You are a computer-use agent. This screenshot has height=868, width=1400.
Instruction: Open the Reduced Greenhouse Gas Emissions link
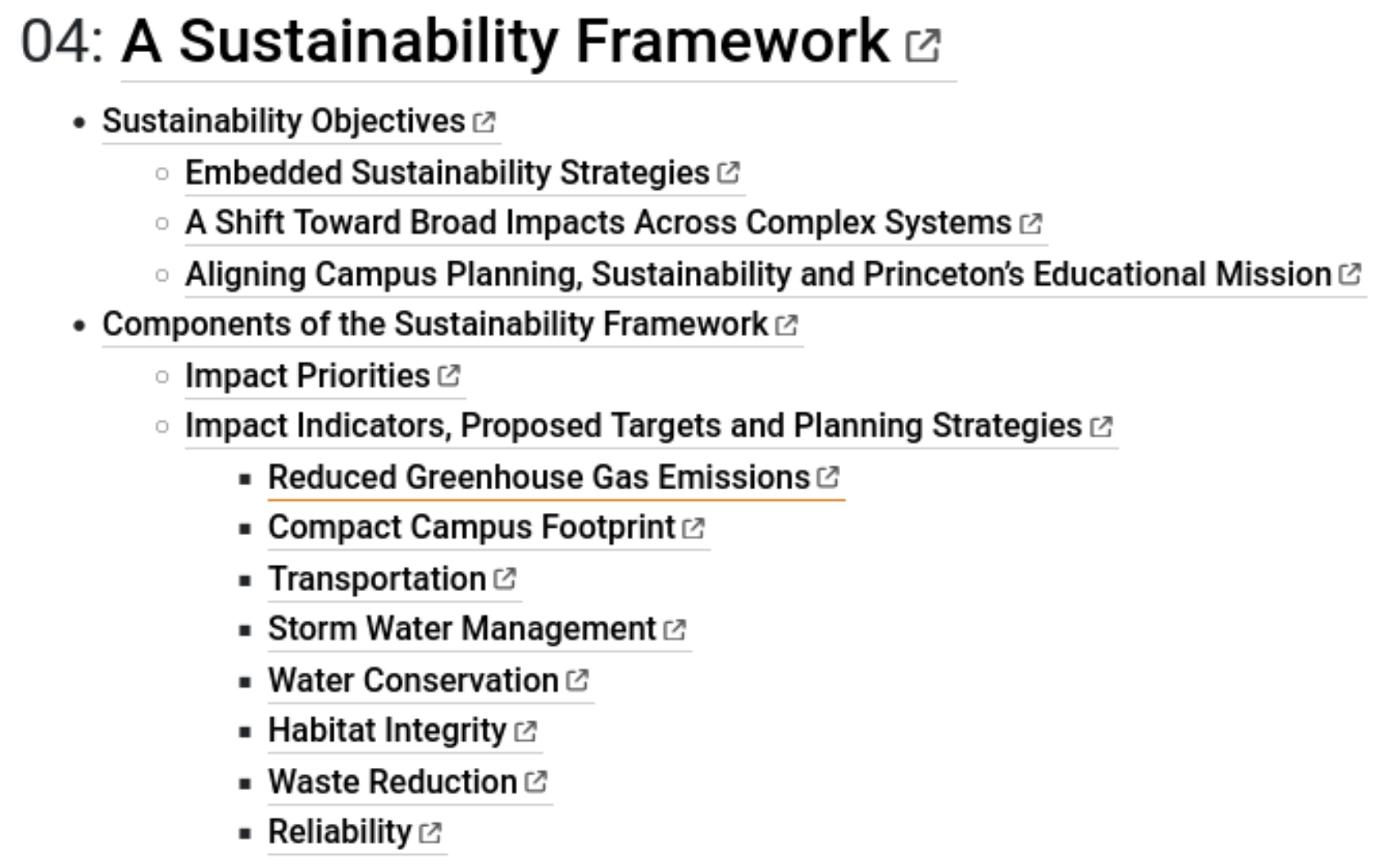click(x=539, y=477)
